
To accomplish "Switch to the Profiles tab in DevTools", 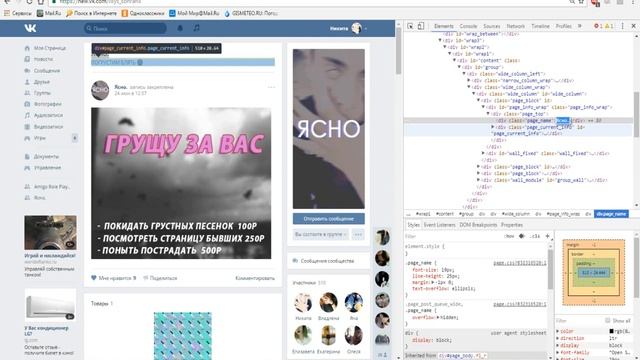I will (x=563, y=26).
